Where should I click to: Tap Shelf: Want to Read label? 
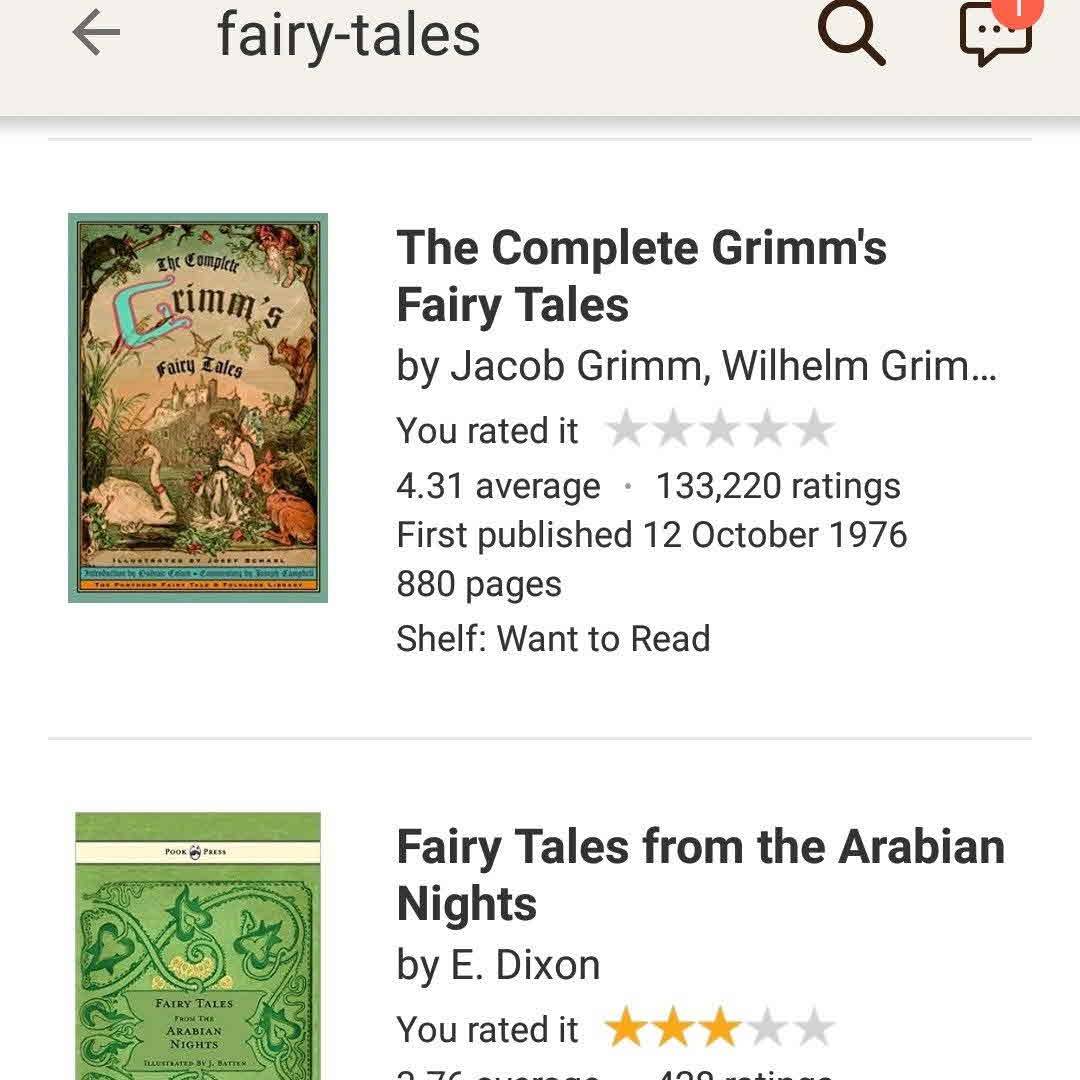pos(553,638)
